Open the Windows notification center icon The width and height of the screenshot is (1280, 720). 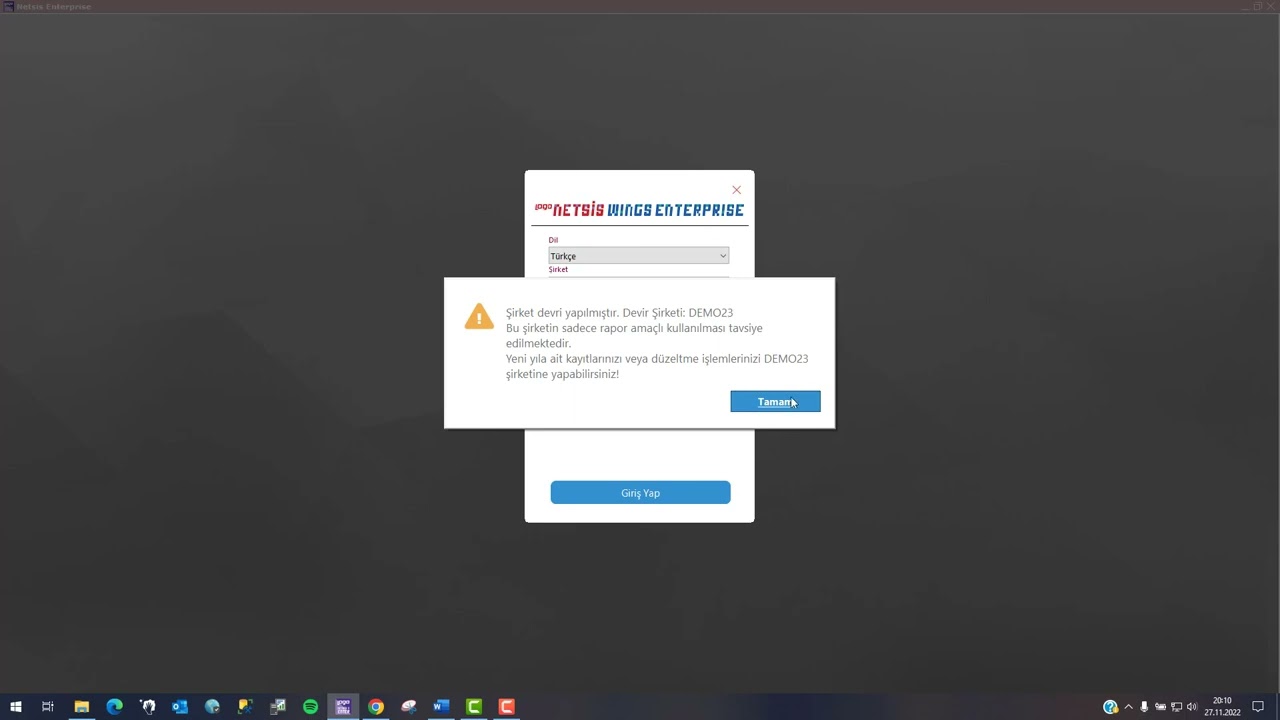(1258, 707)
